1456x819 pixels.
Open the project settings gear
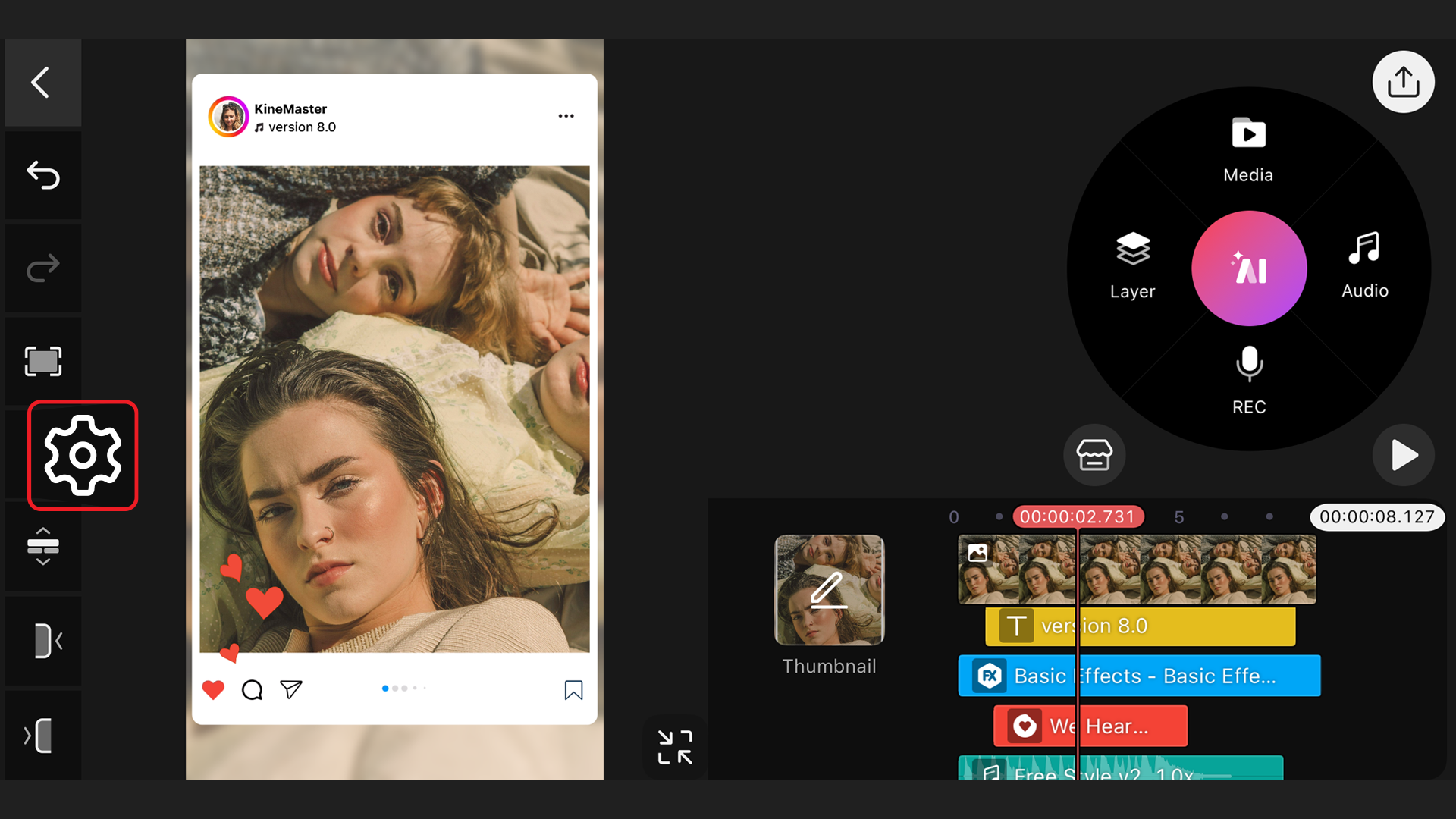[x=82, y=455]
